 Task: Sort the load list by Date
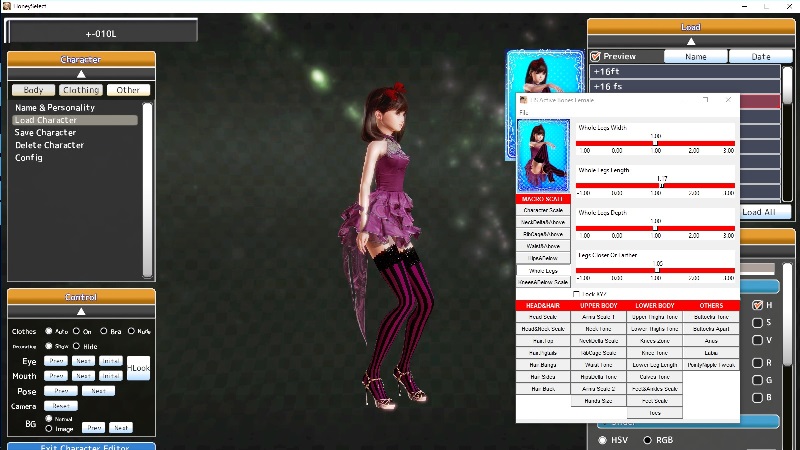click(760, 57)
